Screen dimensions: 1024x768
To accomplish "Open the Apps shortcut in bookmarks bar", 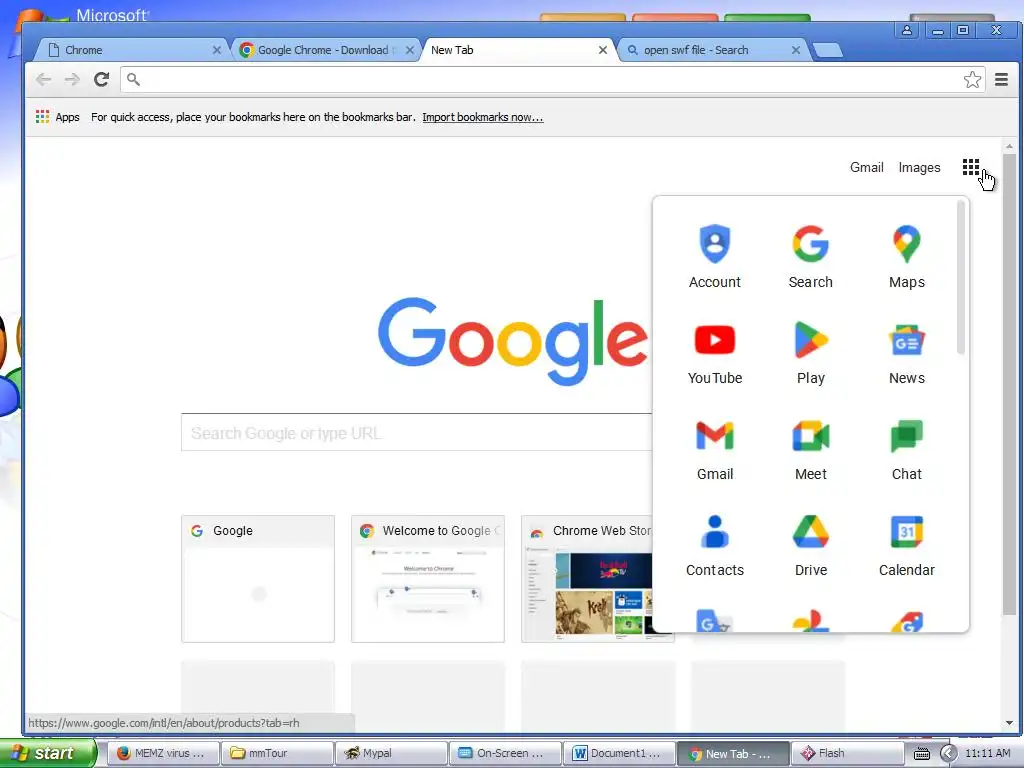I will coord(58,117).
